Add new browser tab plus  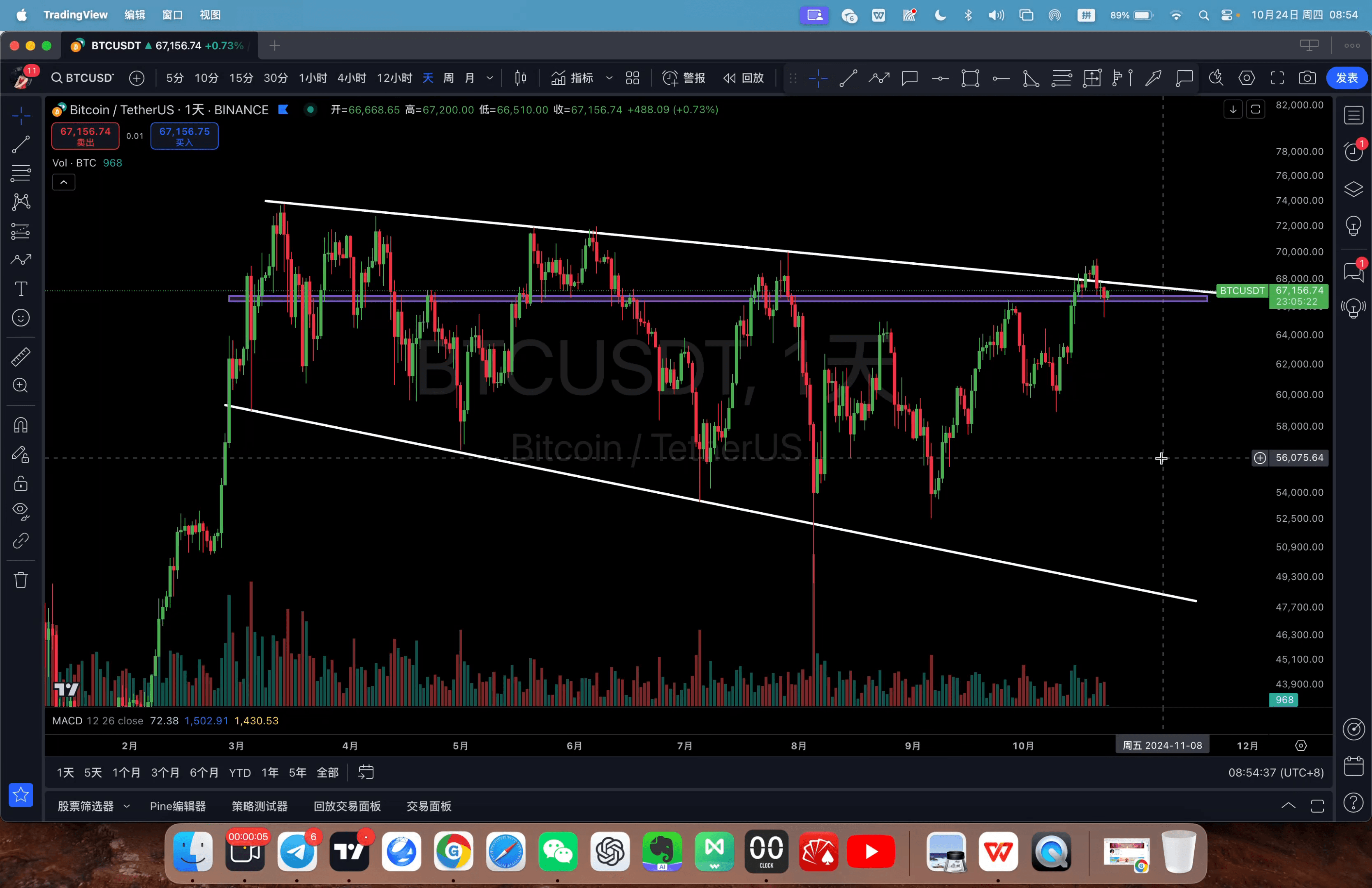point(274,46)
